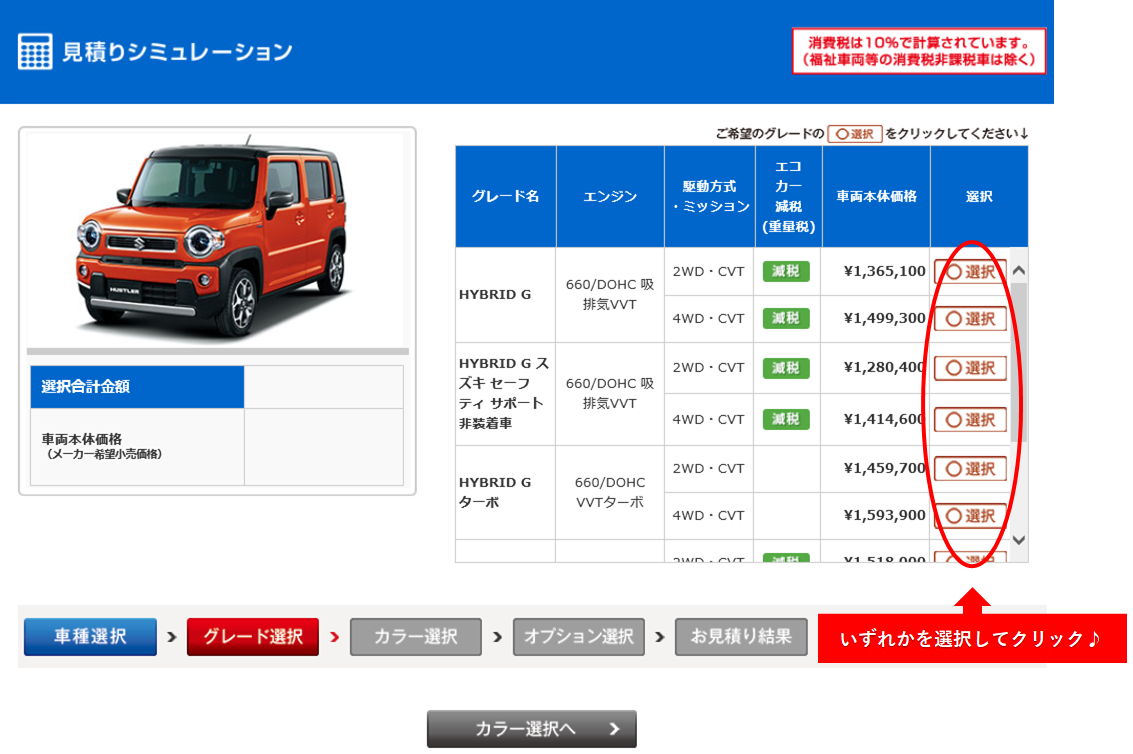Click the メーカー希望小売価格 label in the summary panel
Image resolution: width=1133 pixels, height=754 pixels.
(104, 455)
